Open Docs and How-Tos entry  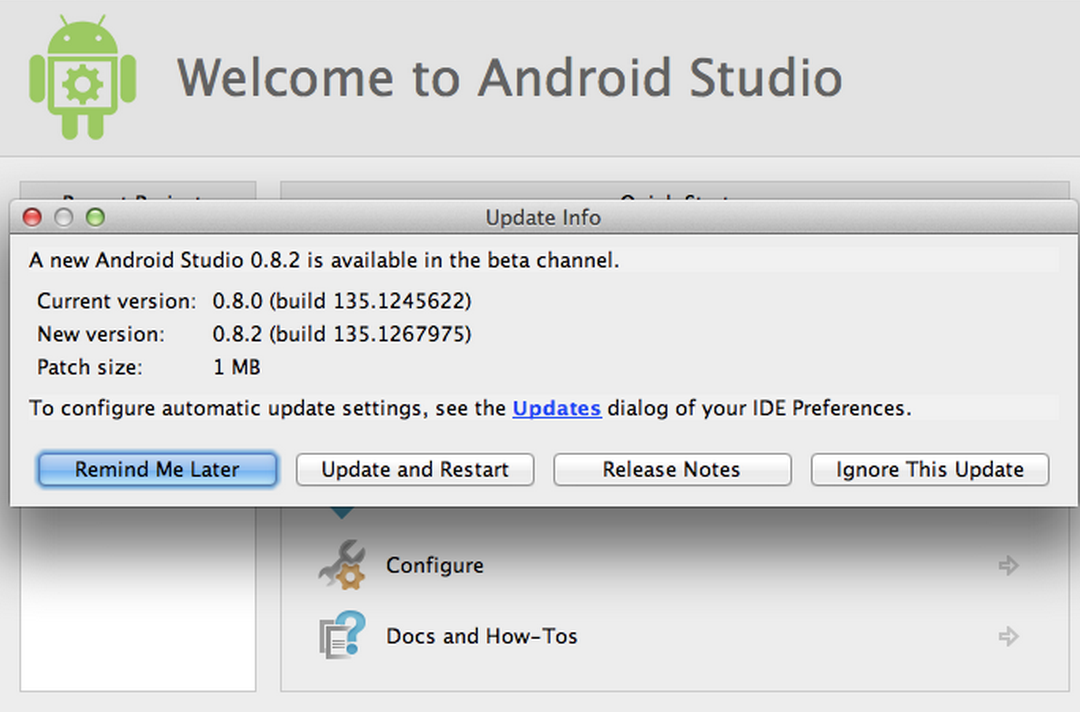tap(481, 636)
